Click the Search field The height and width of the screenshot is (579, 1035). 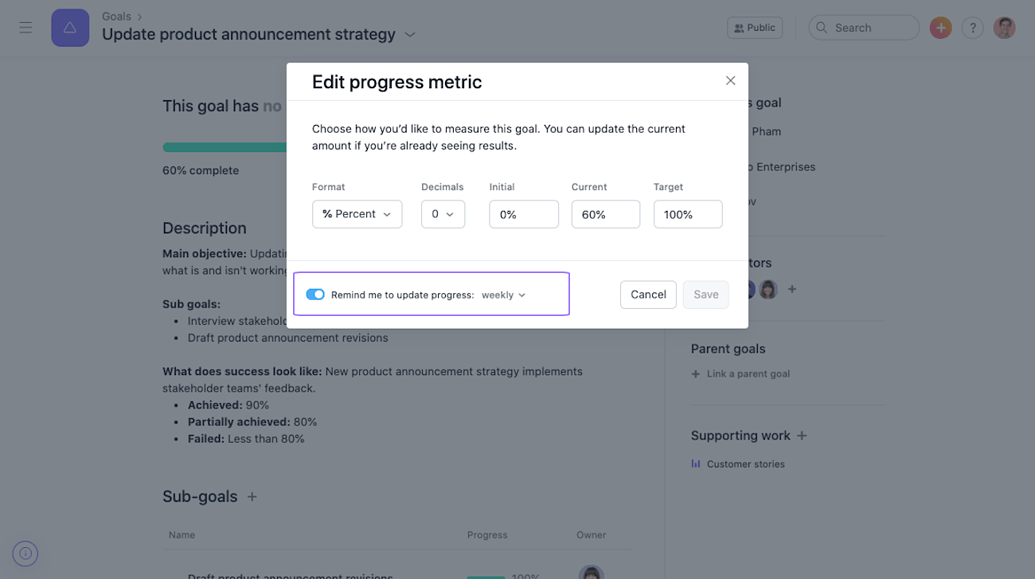coord(864,28)
